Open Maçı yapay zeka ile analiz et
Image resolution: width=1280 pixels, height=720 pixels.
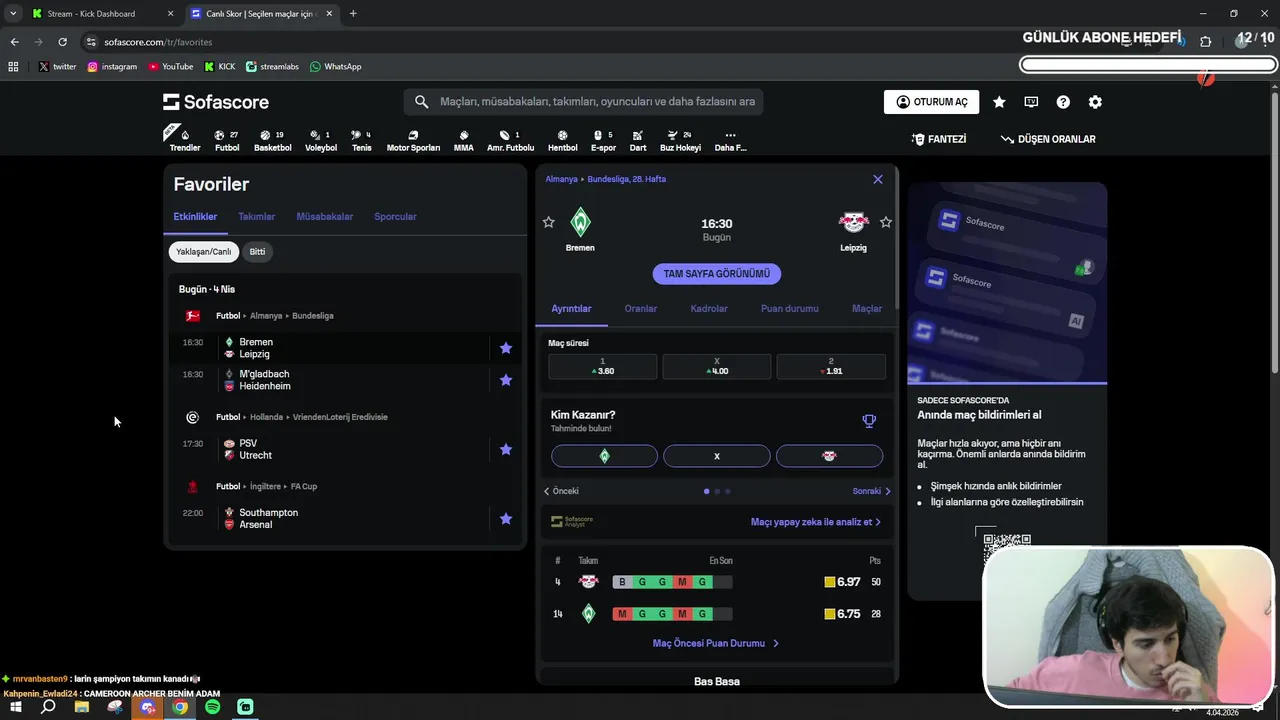point(816,522)
